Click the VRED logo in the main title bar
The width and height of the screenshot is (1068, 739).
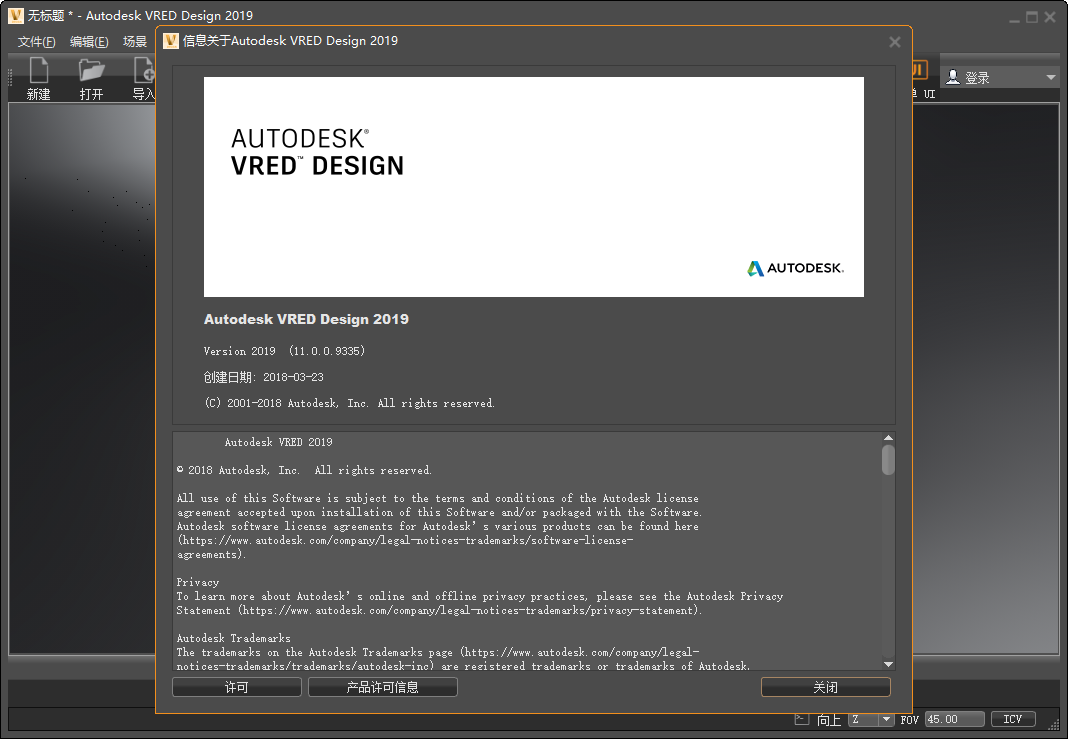coord(15,15)
